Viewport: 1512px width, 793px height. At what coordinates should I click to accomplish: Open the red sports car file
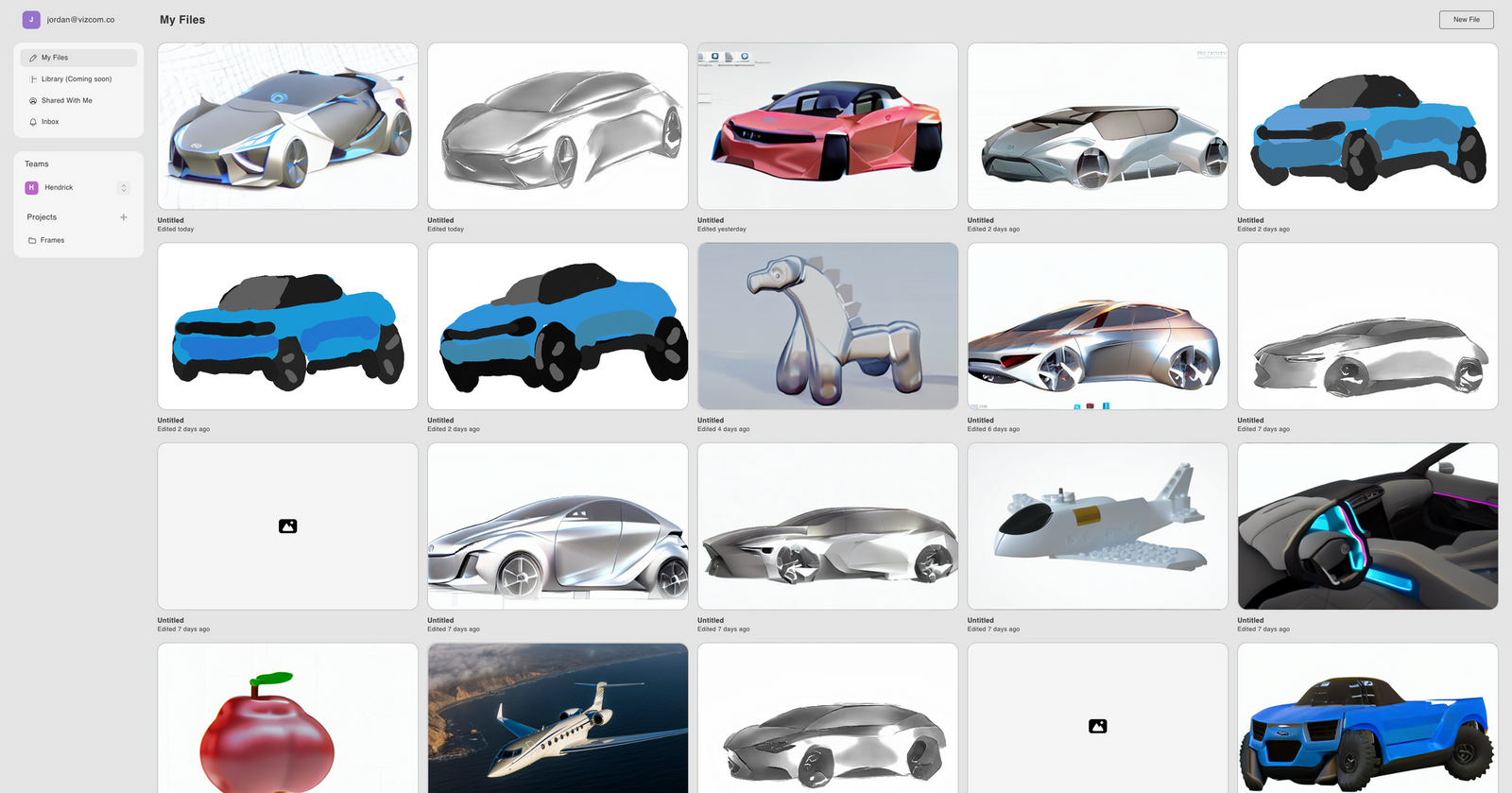tap(827, 126)
